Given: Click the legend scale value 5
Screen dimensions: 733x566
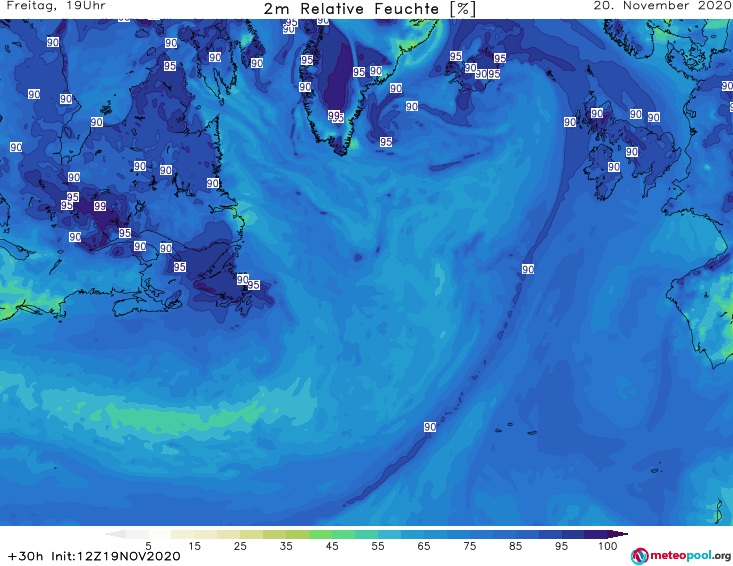Looking at the screenshot, I should tap(148, 546).
